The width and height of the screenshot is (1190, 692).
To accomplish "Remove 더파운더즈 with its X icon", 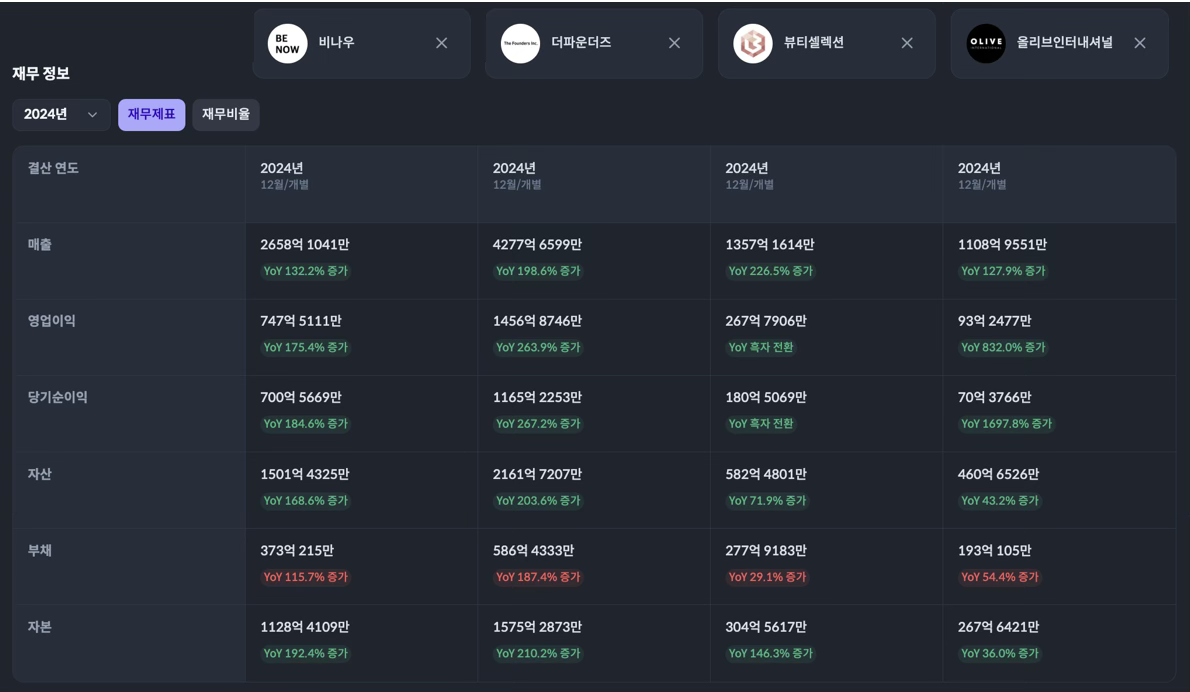I will [x=674, y=43].
